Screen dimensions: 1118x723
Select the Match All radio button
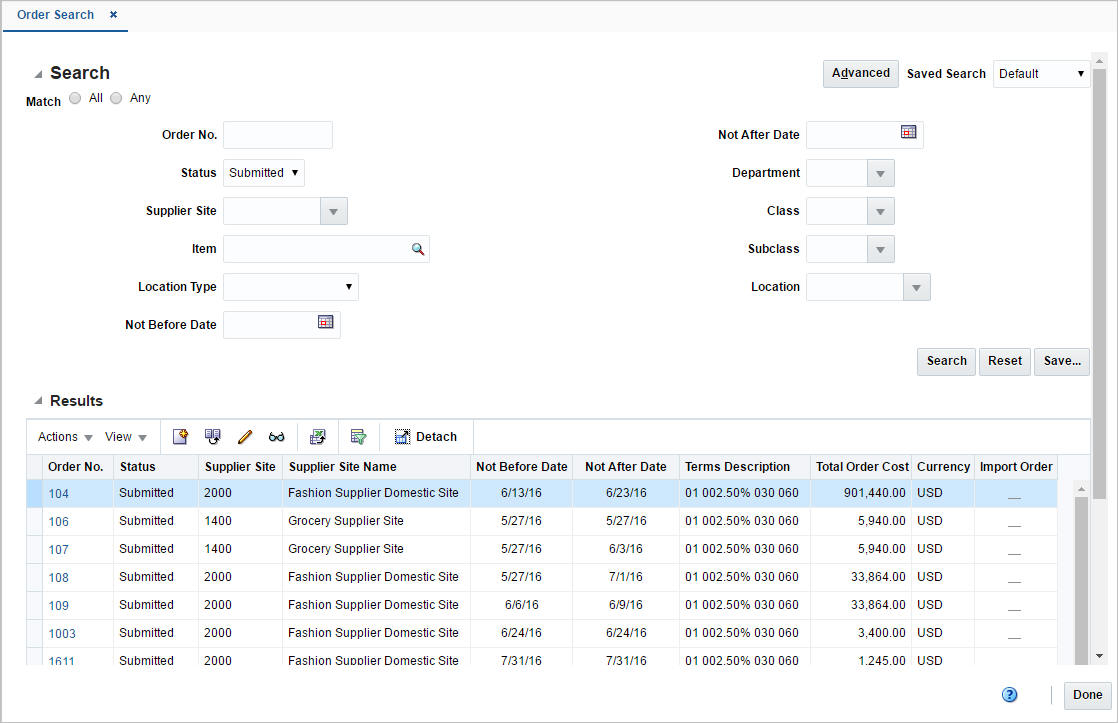tap(75, 97)
